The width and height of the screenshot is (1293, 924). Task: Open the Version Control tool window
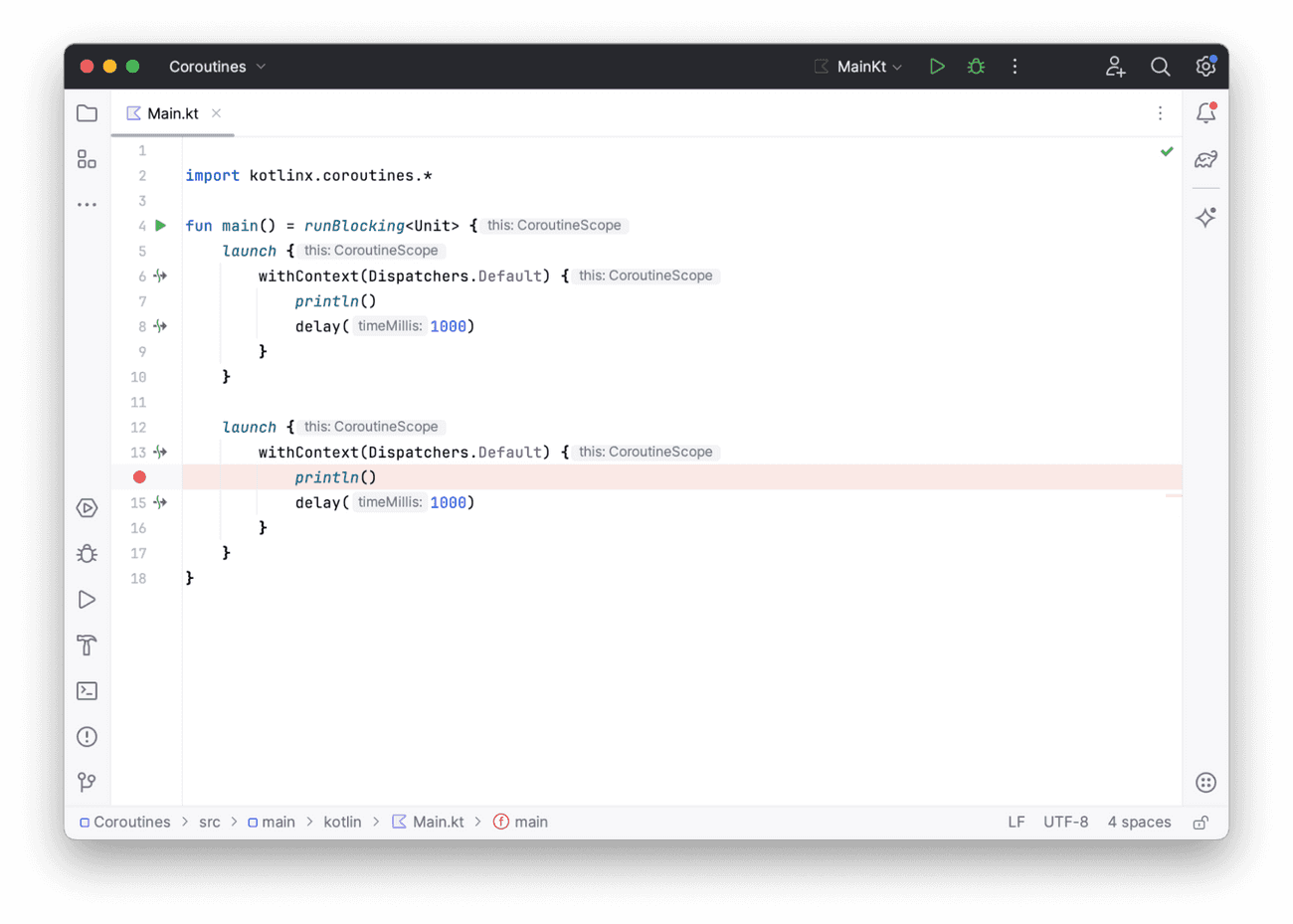(87, 782)
